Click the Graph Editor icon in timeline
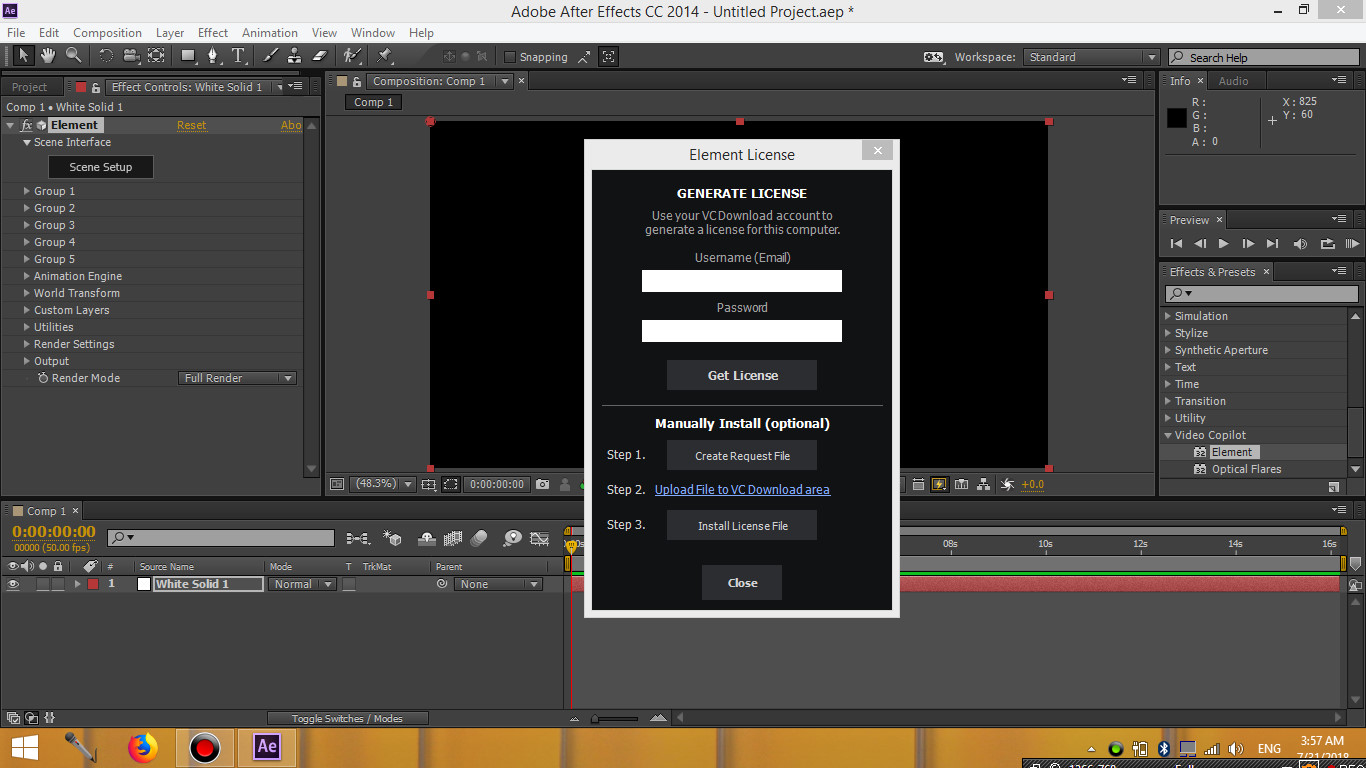This screenshot has width=1366, height=768. pyautogui.click(x=540, y=538)
